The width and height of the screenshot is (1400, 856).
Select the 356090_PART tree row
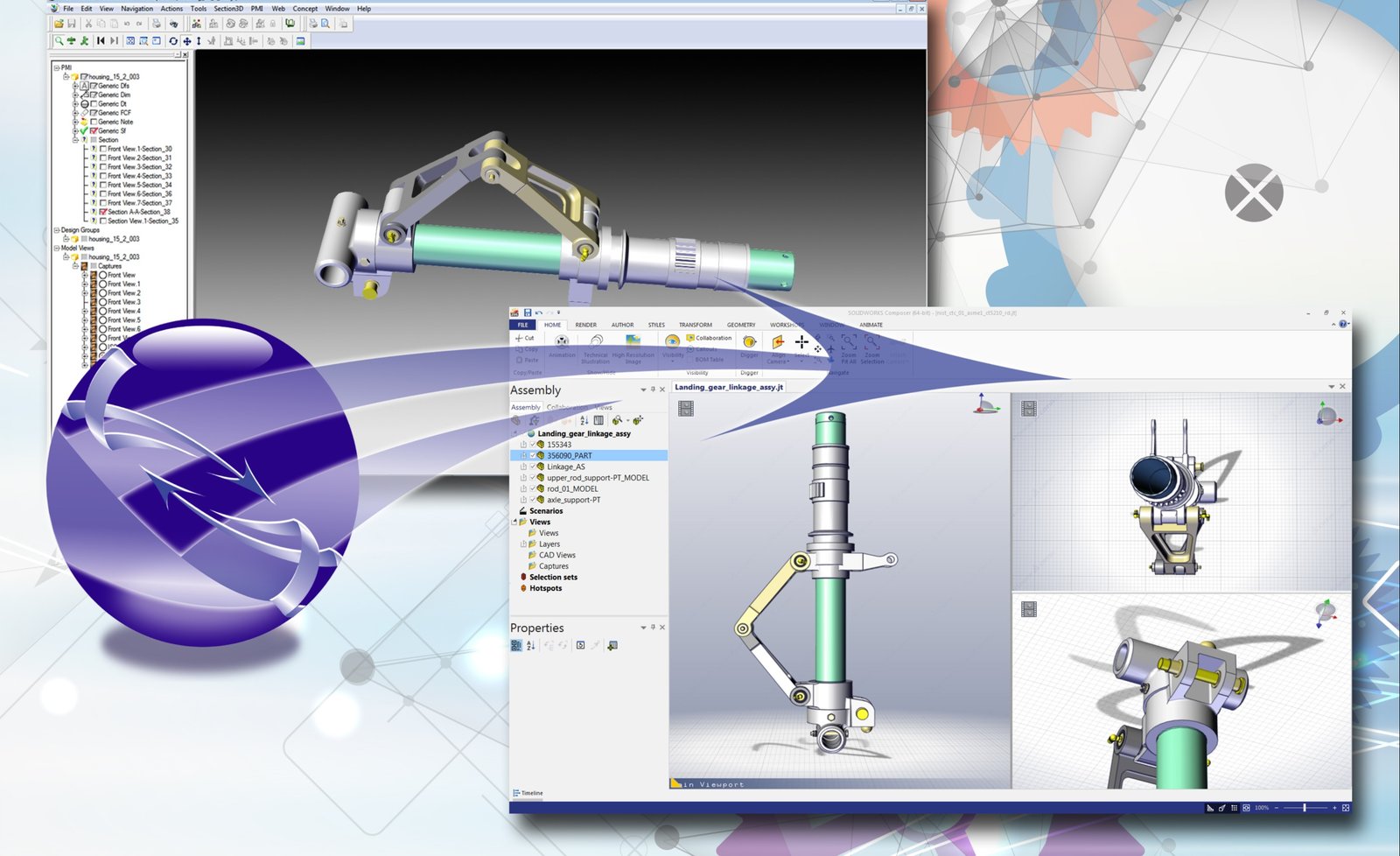(589, 455)
